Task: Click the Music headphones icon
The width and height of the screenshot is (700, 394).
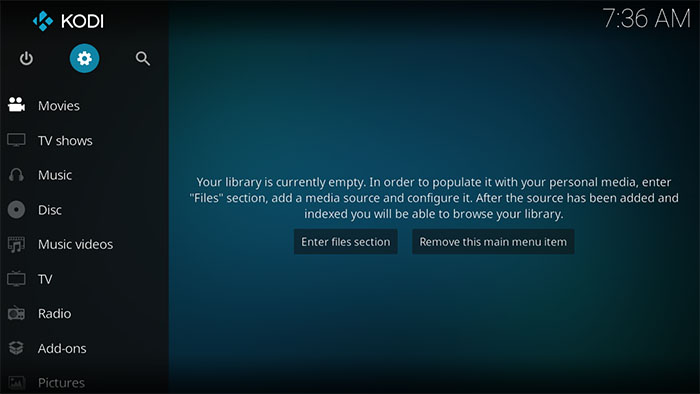Action: pos(17,175)
